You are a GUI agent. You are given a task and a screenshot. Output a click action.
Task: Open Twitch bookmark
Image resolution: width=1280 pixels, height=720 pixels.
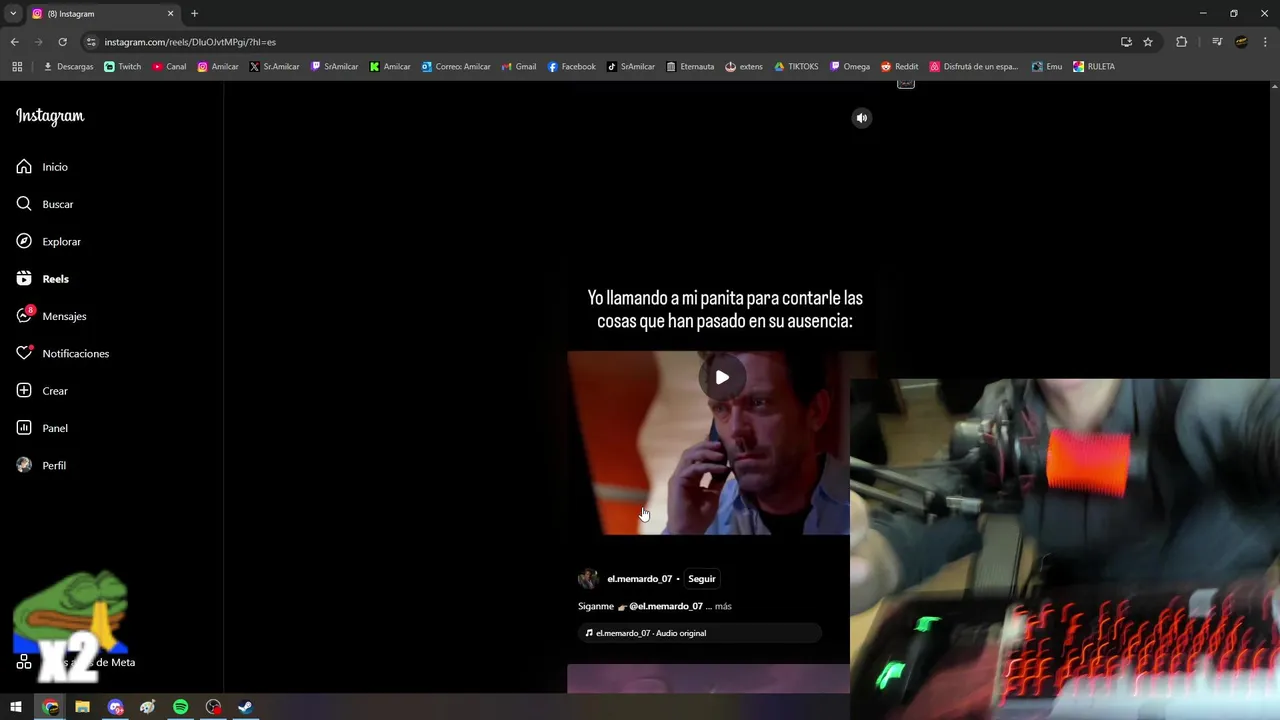pyautogui.click(x=123, y=67)
